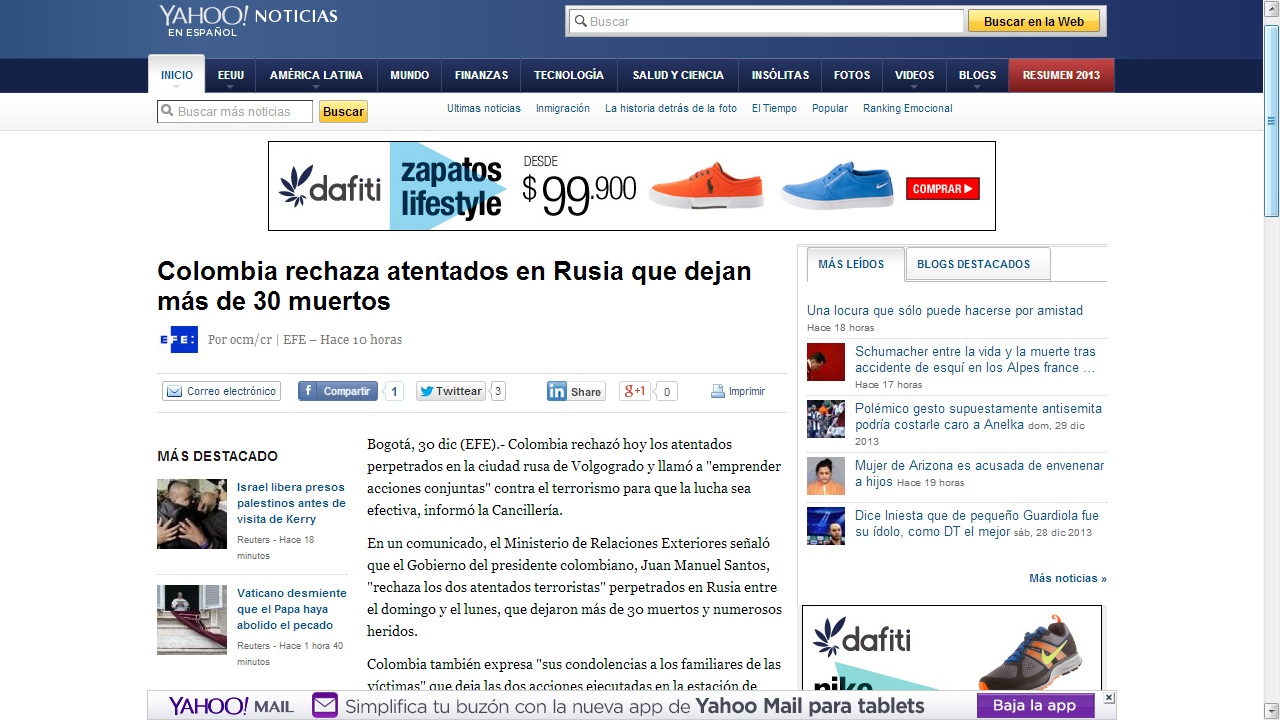Open Israel libera presos palestinos headline

click(x=291, y=503)
